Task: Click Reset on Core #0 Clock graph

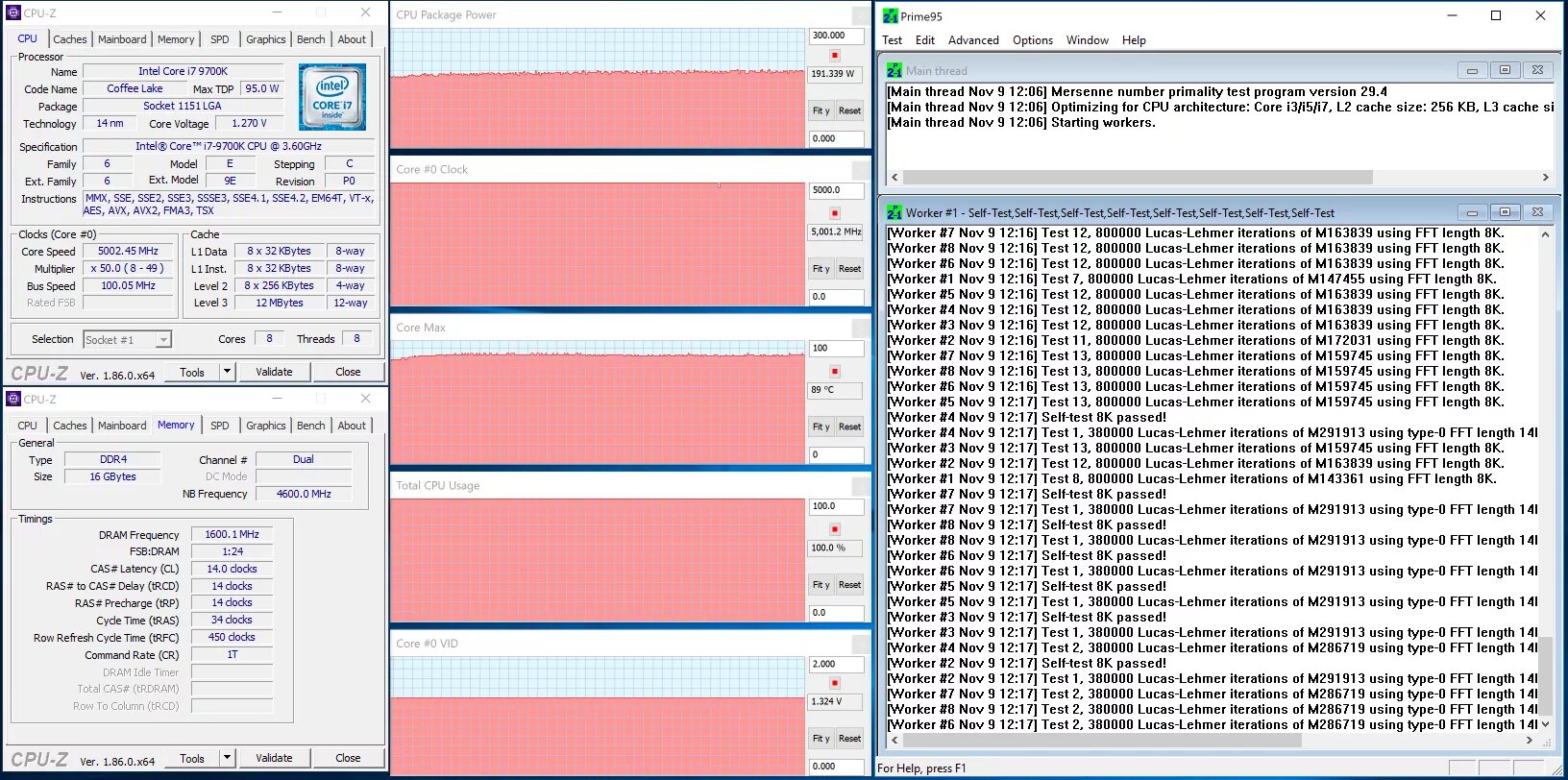Action: [x=849, y=269]
